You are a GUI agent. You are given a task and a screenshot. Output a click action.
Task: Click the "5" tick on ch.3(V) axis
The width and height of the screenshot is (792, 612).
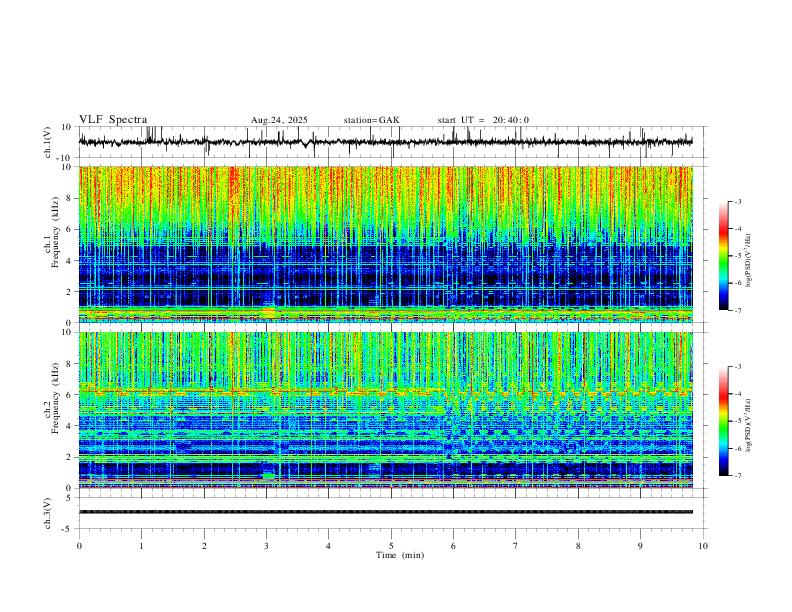[x=69, y=497]
